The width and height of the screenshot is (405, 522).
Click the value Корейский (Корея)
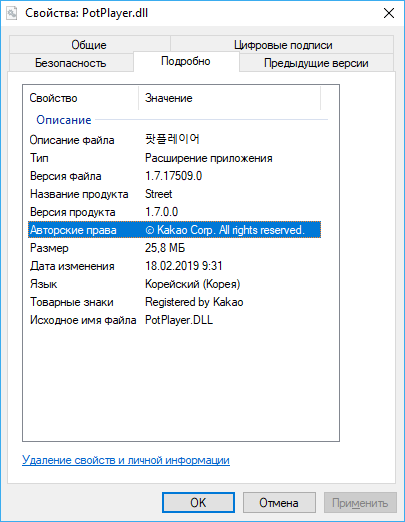(x=193, y=284)
